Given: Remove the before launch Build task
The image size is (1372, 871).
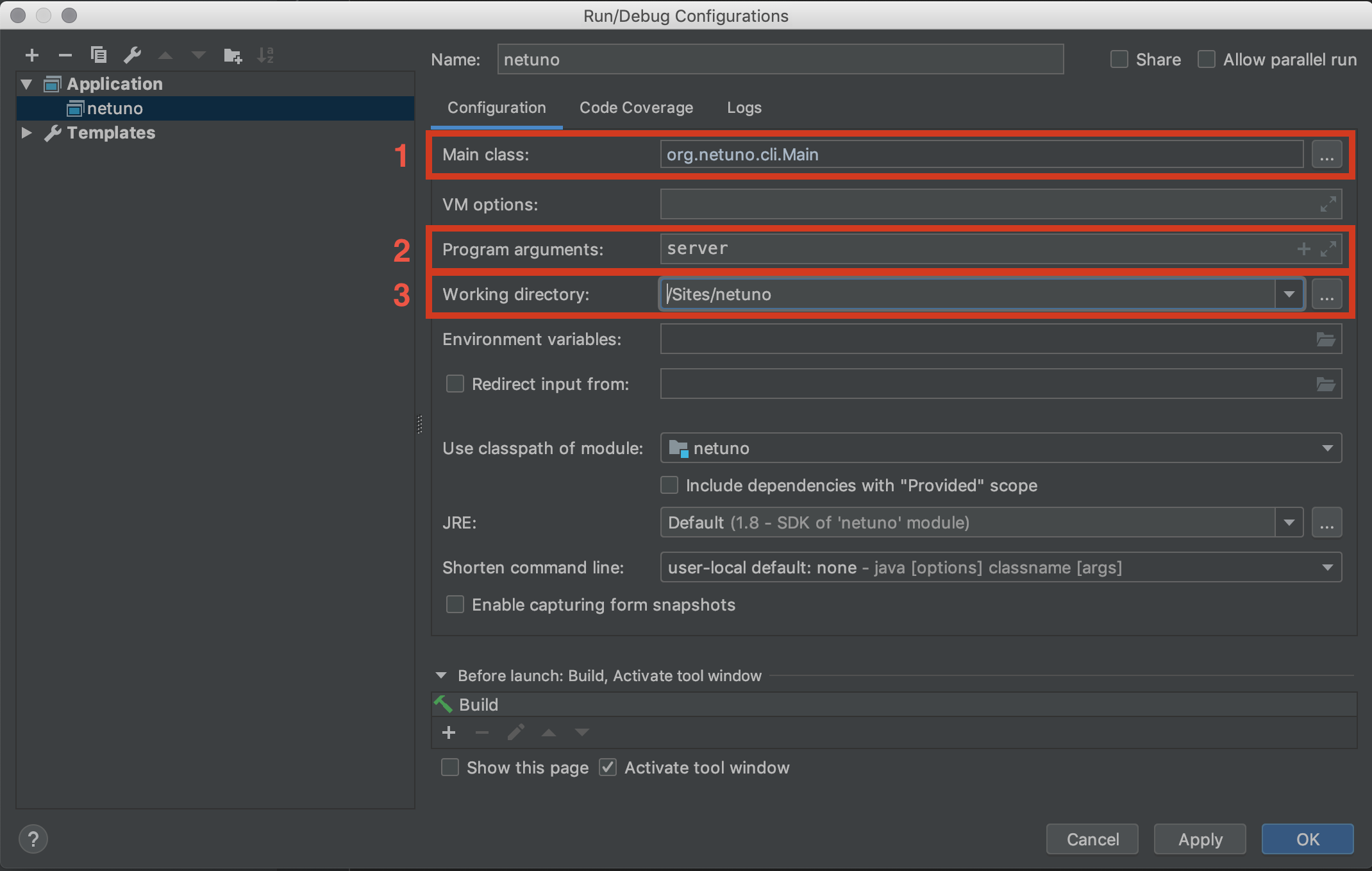Looking at the screenshot, I should click(x=482, y=732).
